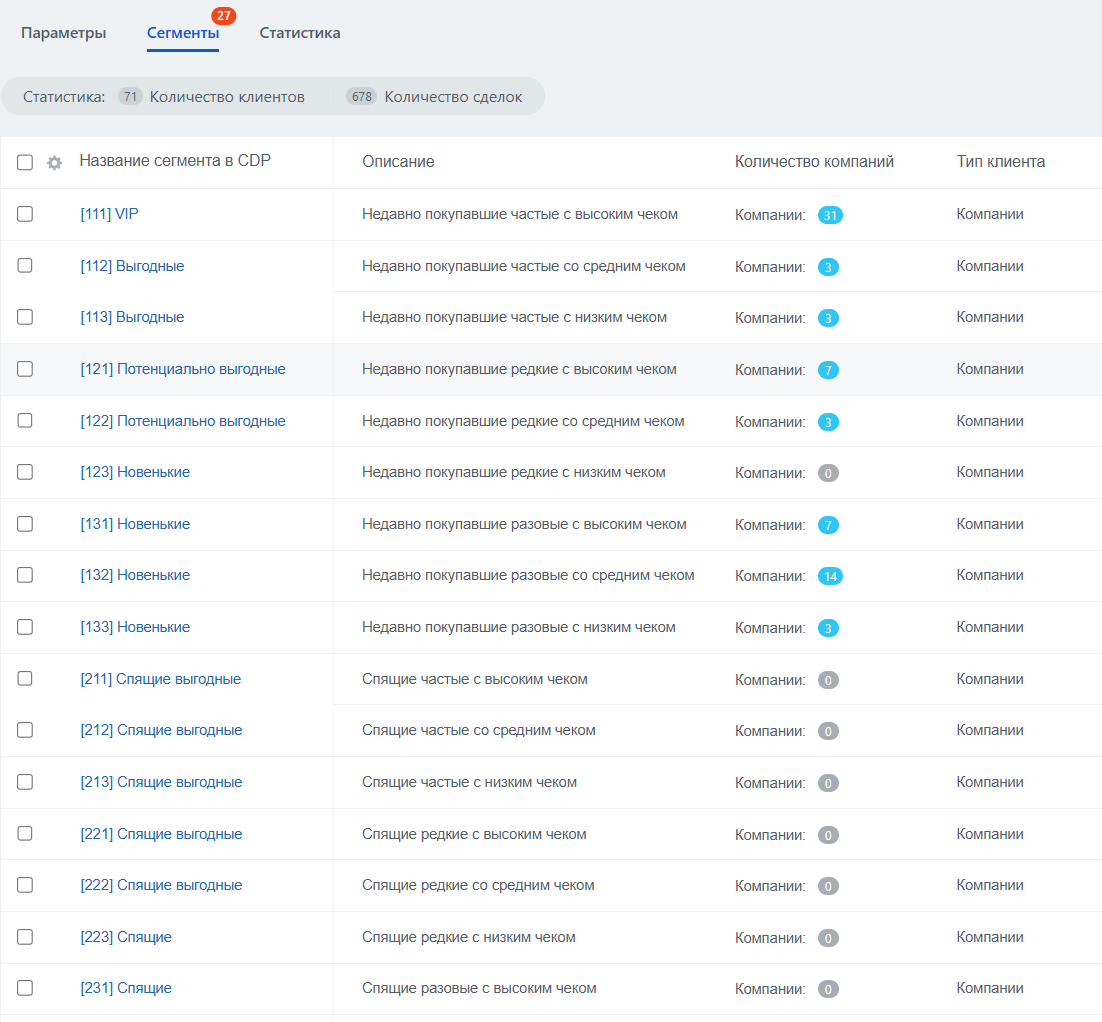Click the Тип клиента value for [113] Выгодные
The width and height of the screenshot is (1102, 1022).
[x=990, y=317]
